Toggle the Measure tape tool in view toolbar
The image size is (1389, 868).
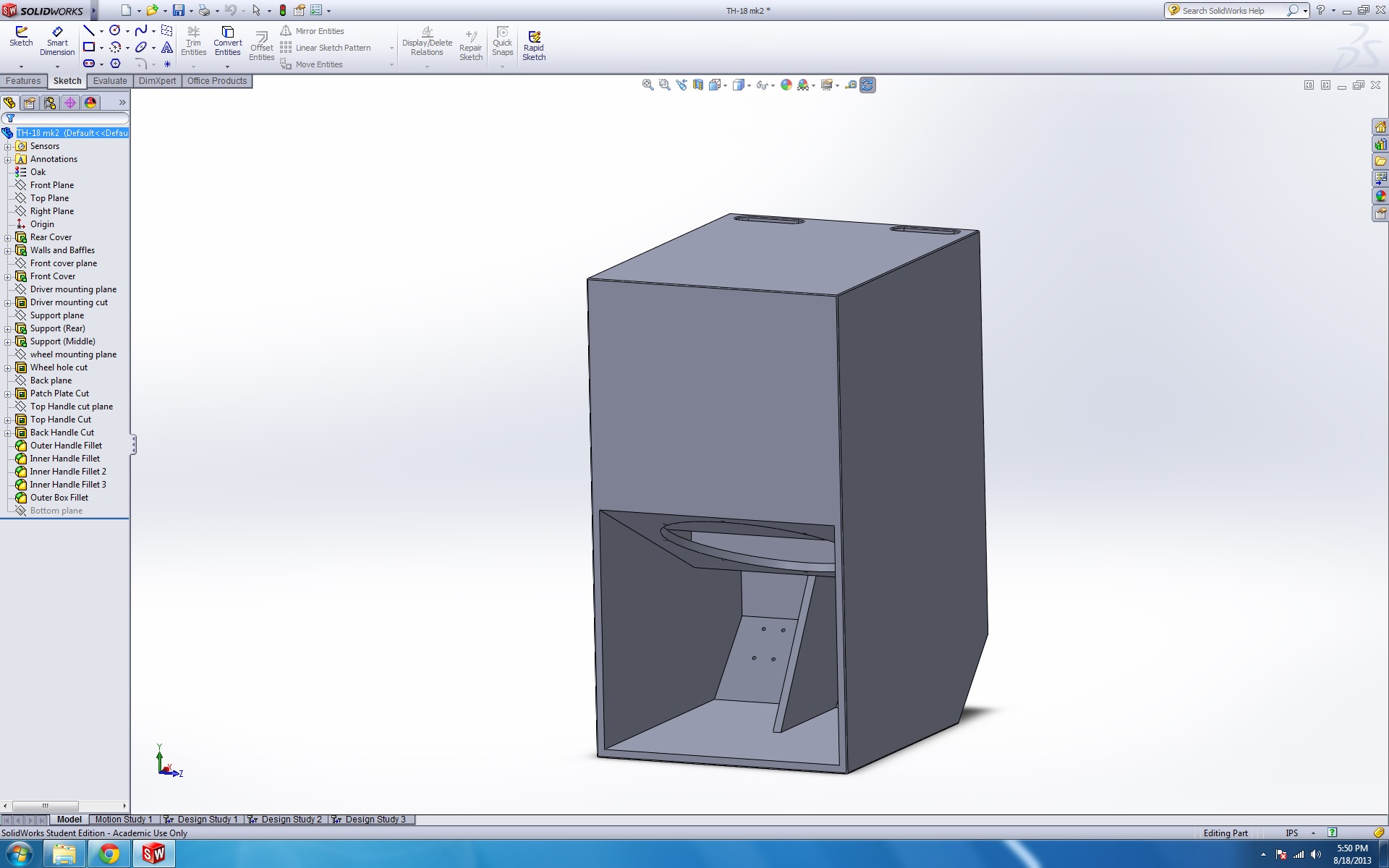851,85
